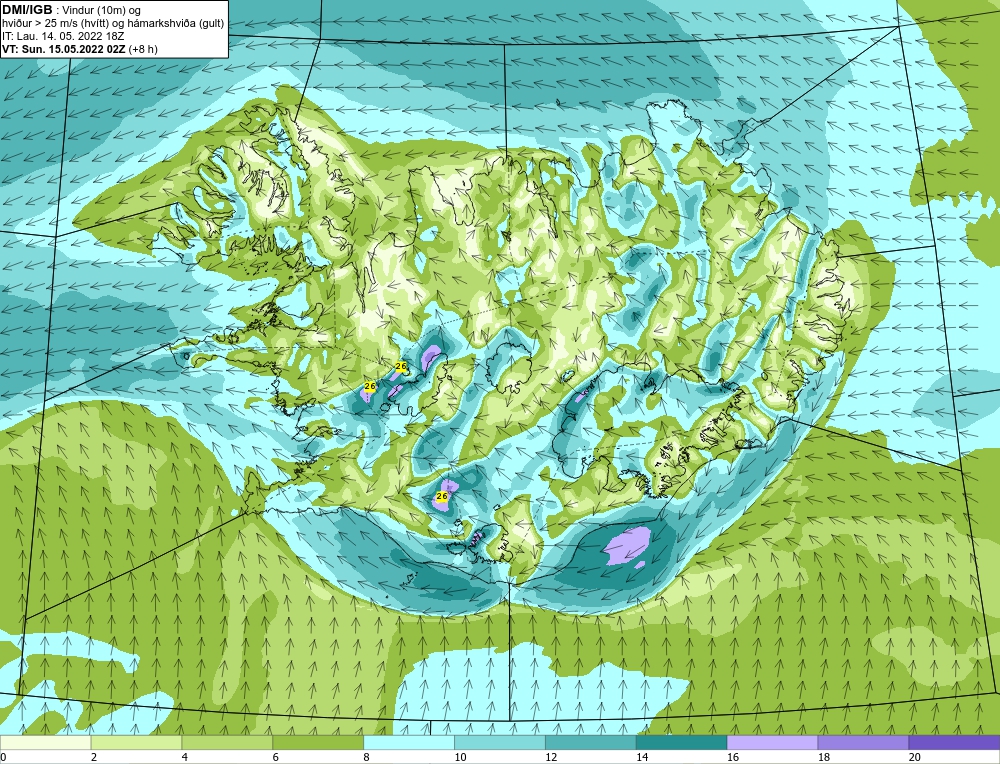Click legend scale number 6
The height and width of the screenshot is (764, 1000).
click(276, 757)
